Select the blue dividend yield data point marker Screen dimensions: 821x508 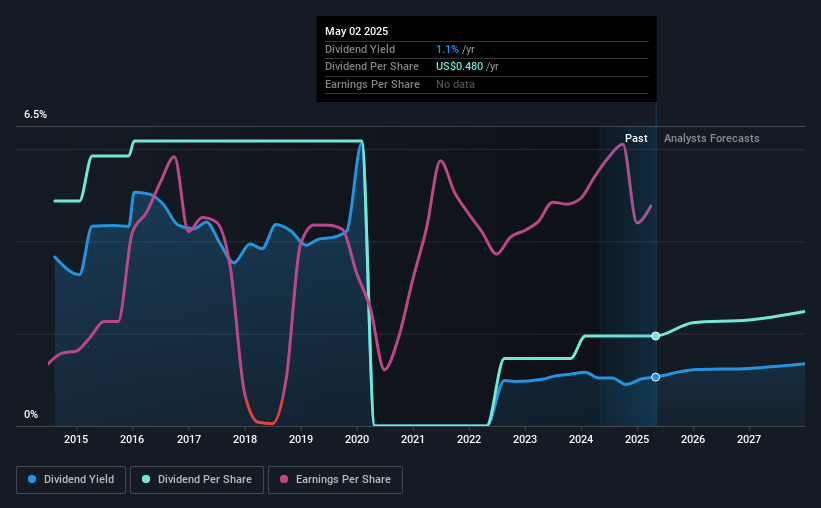(656, 377)
